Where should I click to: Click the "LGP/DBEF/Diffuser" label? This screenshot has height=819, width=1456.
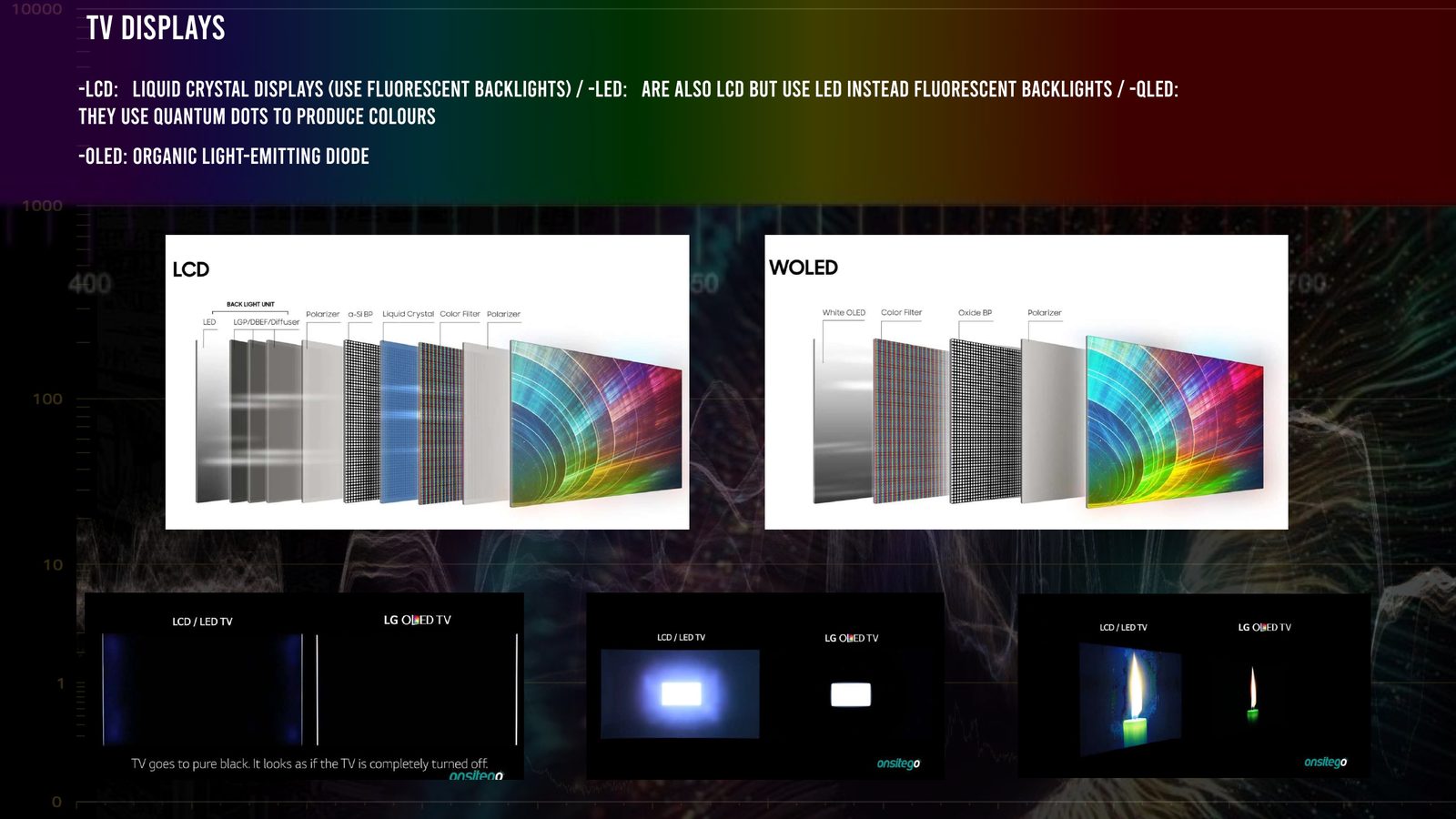pos(266,322)
